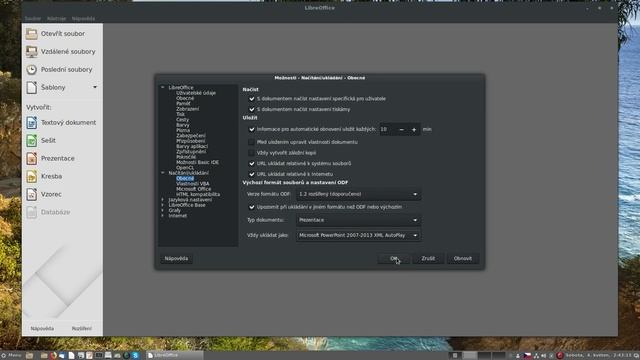This screenshot has width=640, height=360.
Task: Expand the Jazyková nastavení tree node
Action: pyautogui.click(x=163, y=200)
